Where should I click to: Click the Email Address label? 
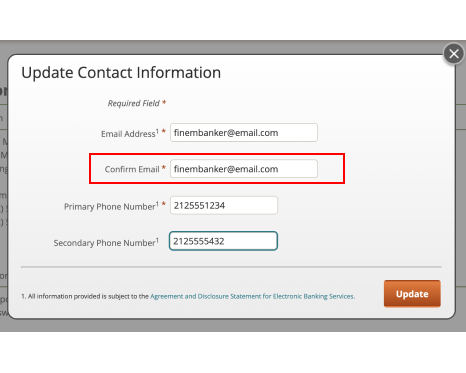coord(130,134)
